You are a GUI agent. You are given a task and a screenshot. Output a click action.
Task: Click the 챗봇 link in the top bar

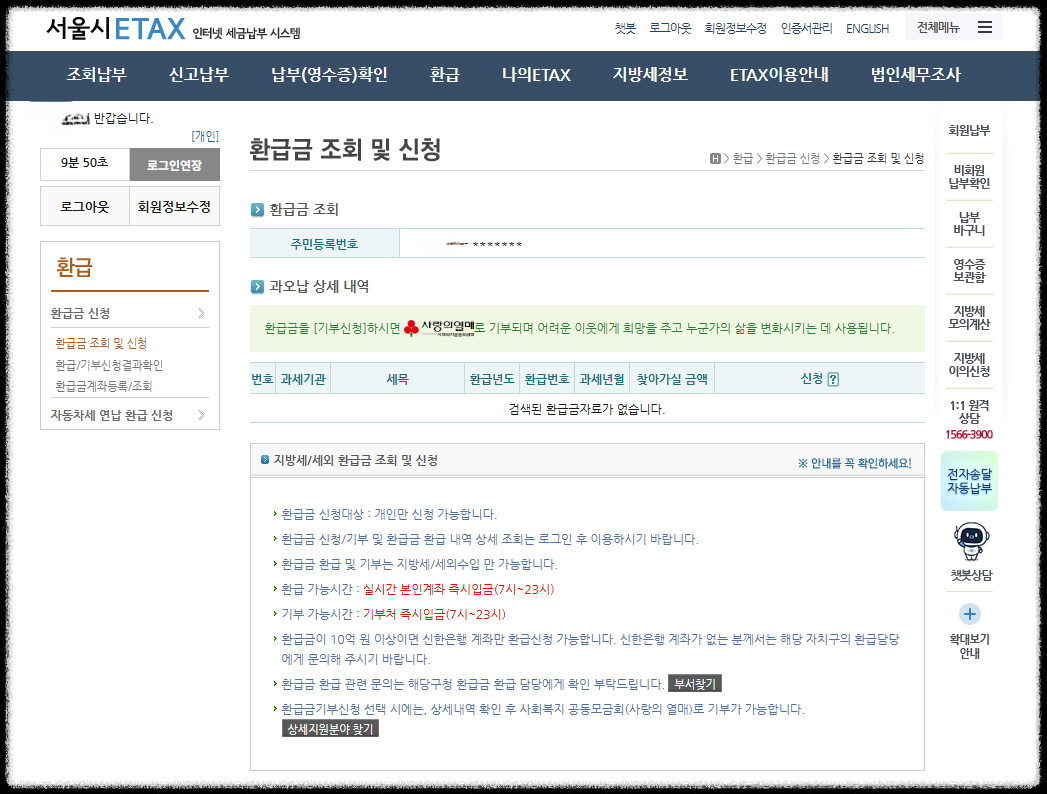coord(625,28)
